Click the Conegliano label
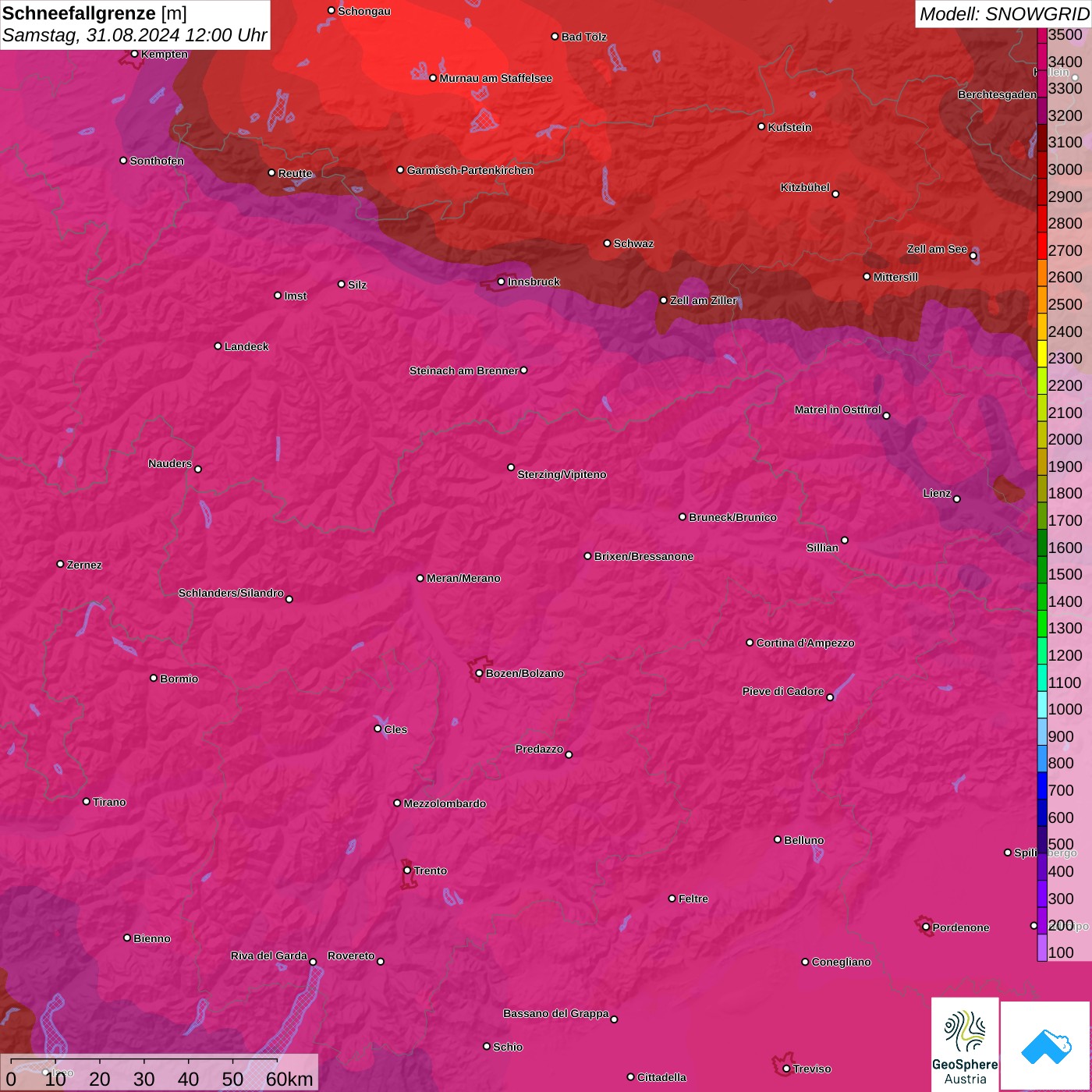This screenshot has width=1092, height=1092. pos(841,962)
